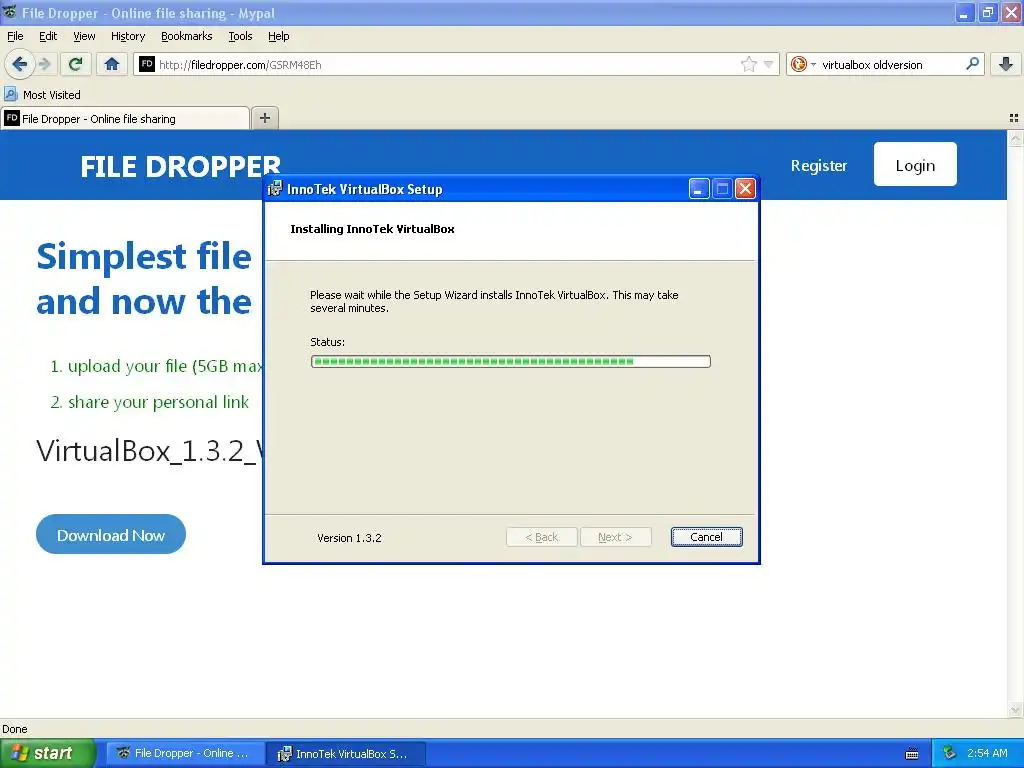Open the Bookmarks menu
Viewport: 1024px width, 768px height.
pyautogui.click(x=186, y=36)
